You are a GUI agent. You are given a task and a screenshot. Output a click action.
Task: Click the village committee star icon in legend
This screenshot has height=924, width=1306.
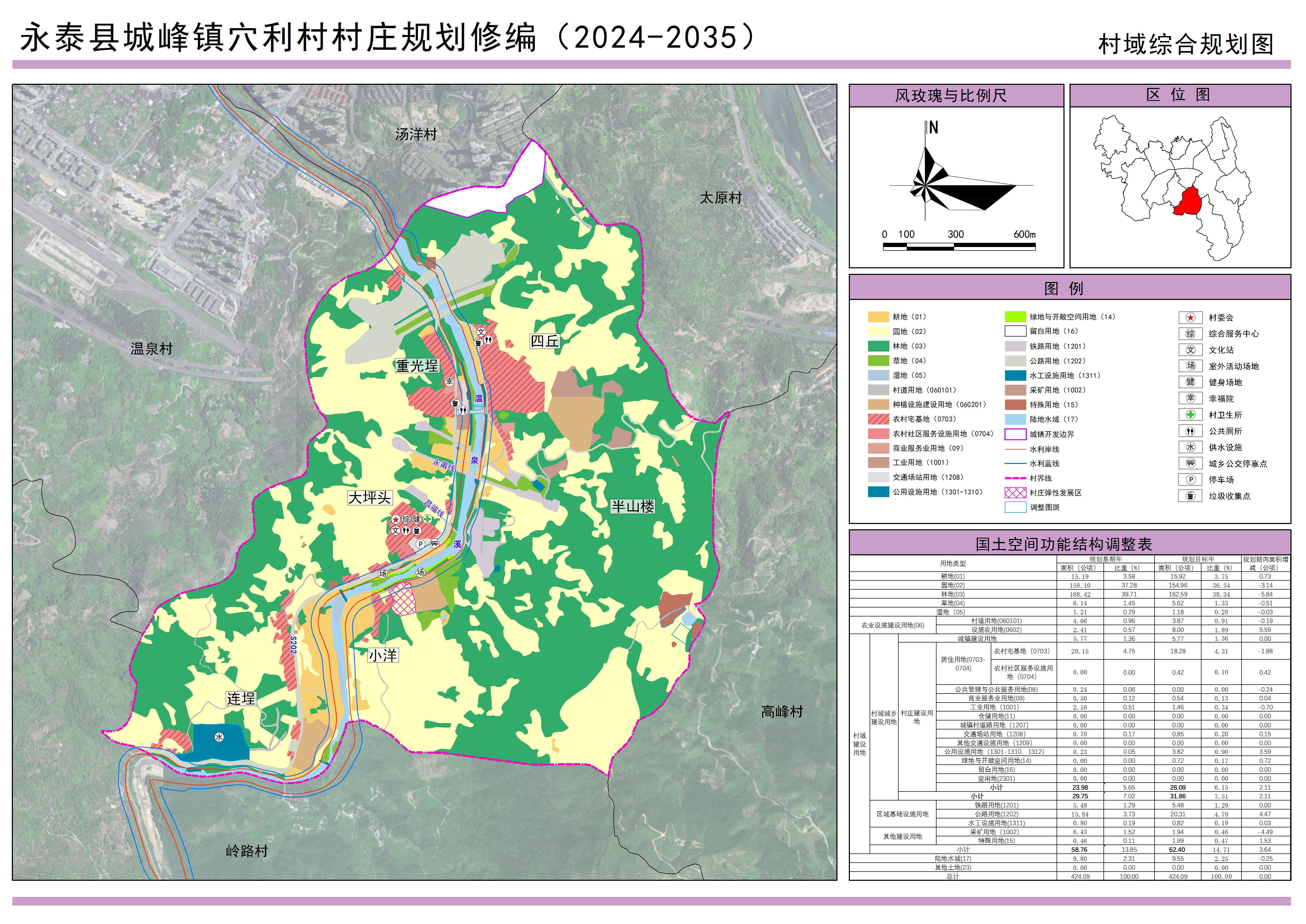(x=1190, y=318)
